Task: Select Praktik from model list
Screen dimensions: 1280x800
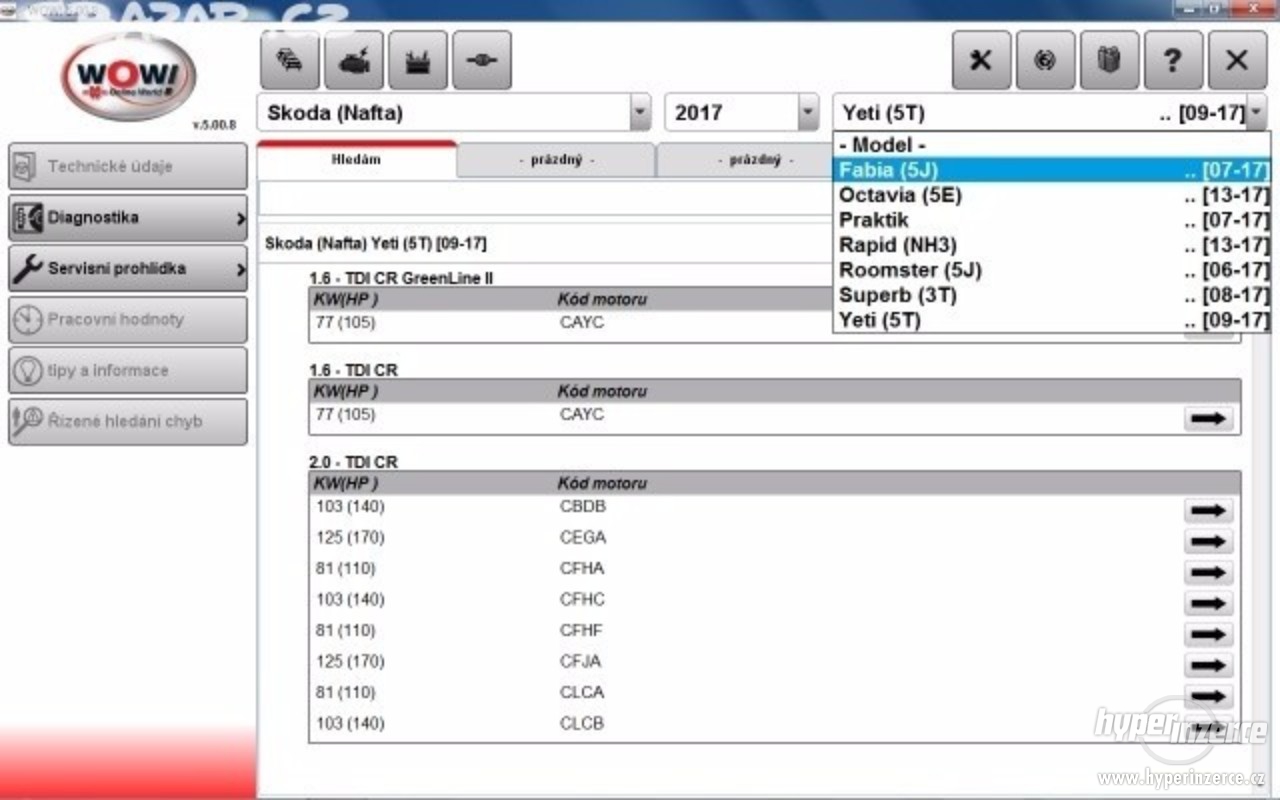Action: [x=1052, y=220]
